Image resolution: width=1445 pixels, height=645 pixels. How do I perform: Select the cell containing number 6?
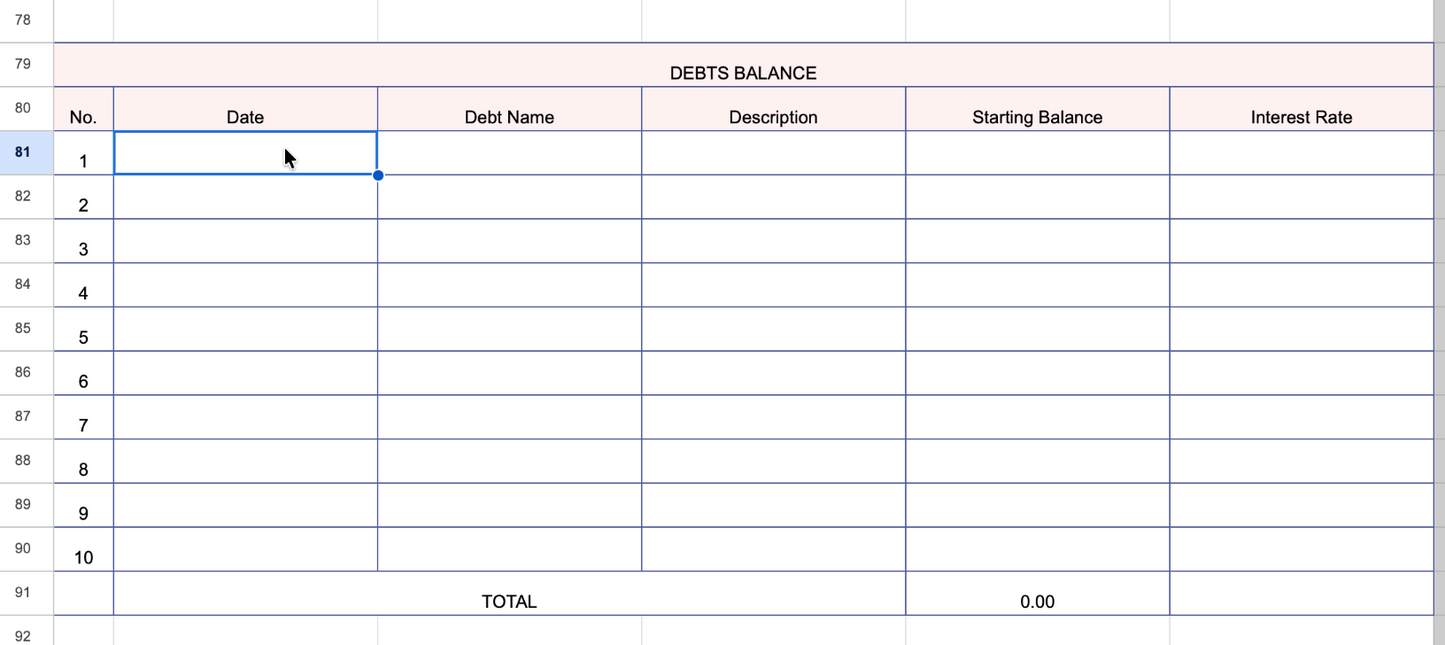pyautogui.click(x=83, y=373)
